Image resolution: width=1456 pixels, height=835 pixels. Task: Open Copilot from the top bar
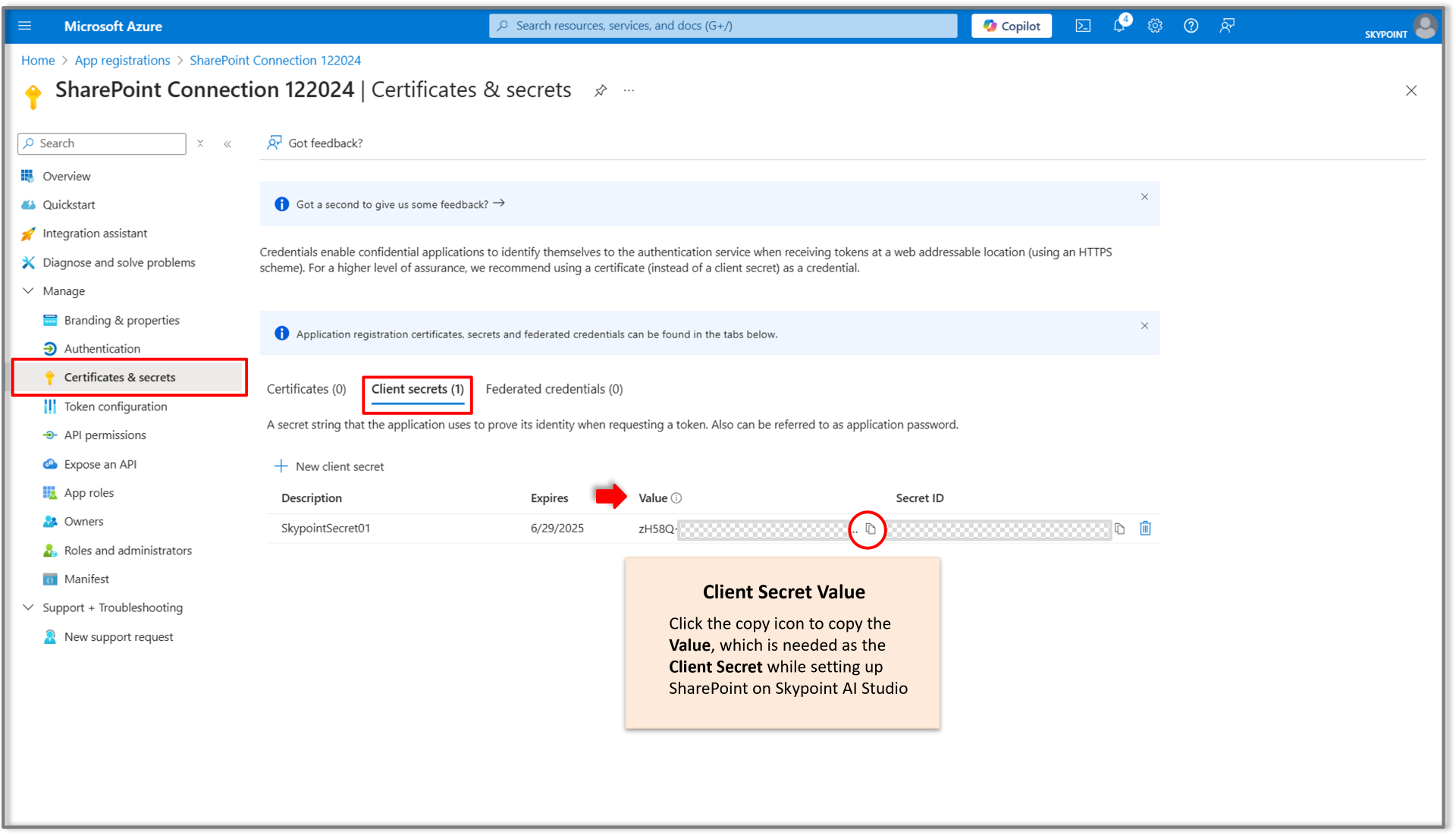tap(1011, 25)
